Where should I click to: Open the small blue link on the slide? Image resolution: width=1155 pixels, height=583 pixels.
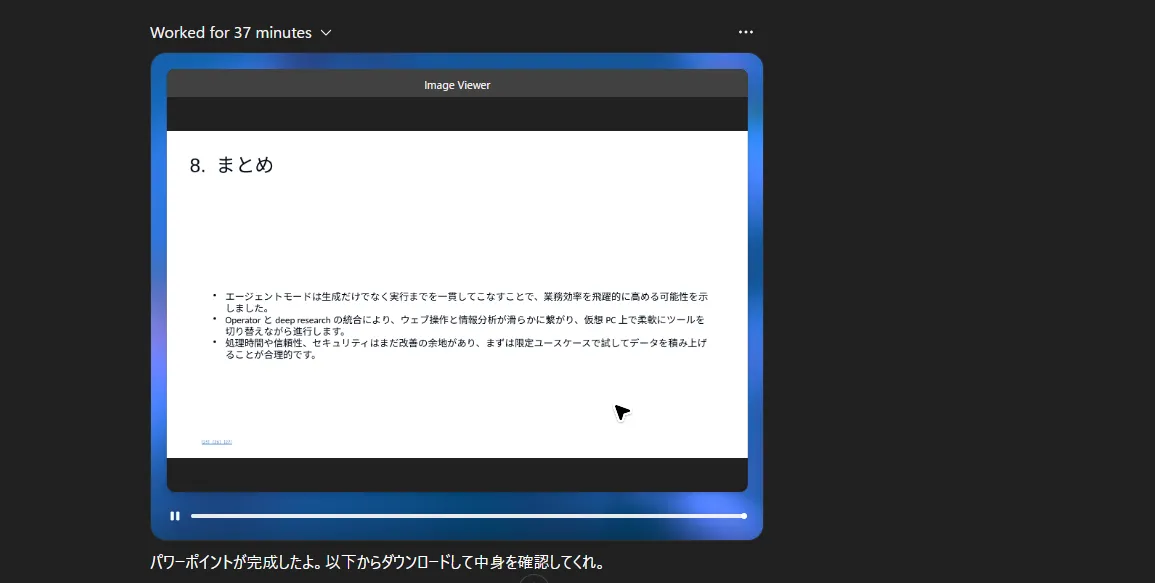pos(217,441)
